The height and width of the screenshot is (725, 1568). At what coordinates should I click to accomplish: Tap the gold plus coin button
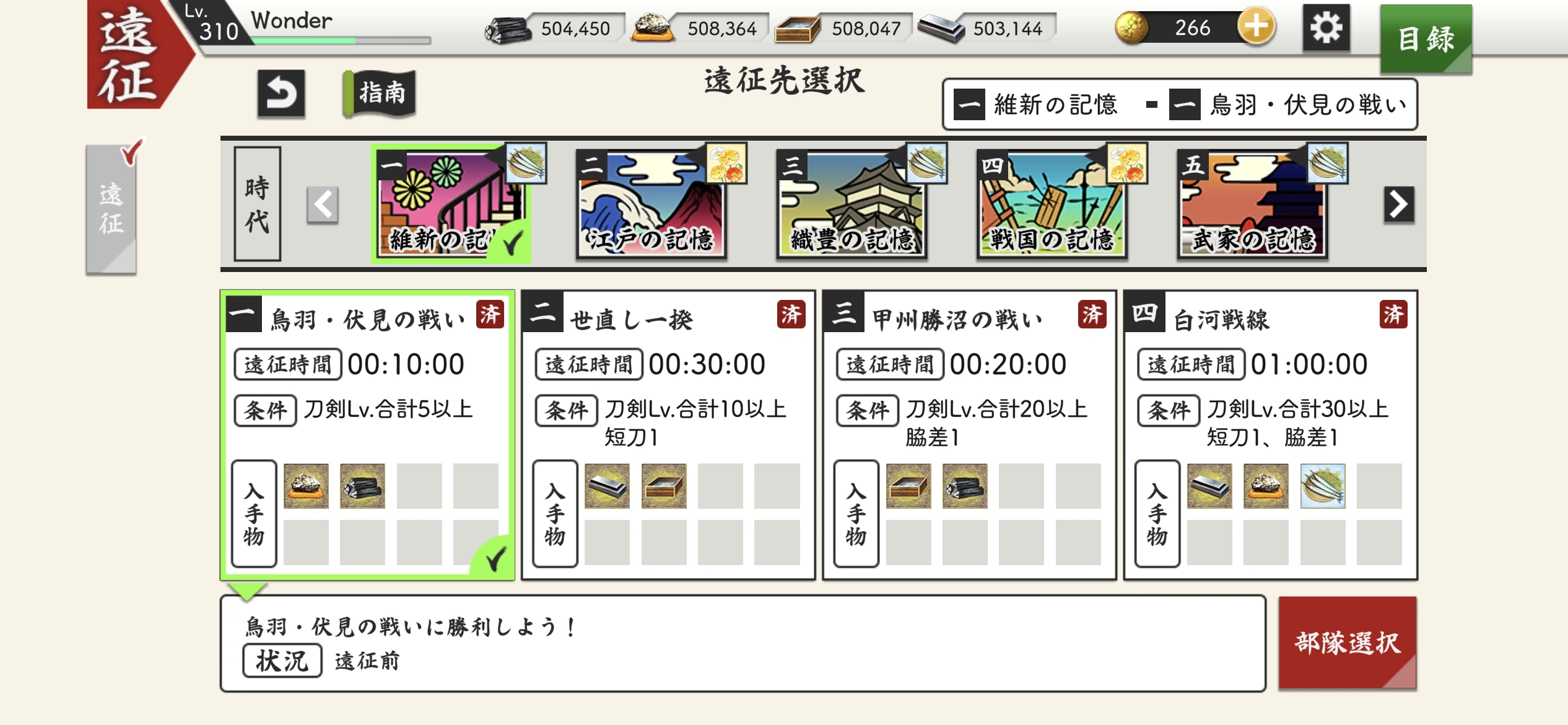pyautogui.click(x=1256, y=27)
